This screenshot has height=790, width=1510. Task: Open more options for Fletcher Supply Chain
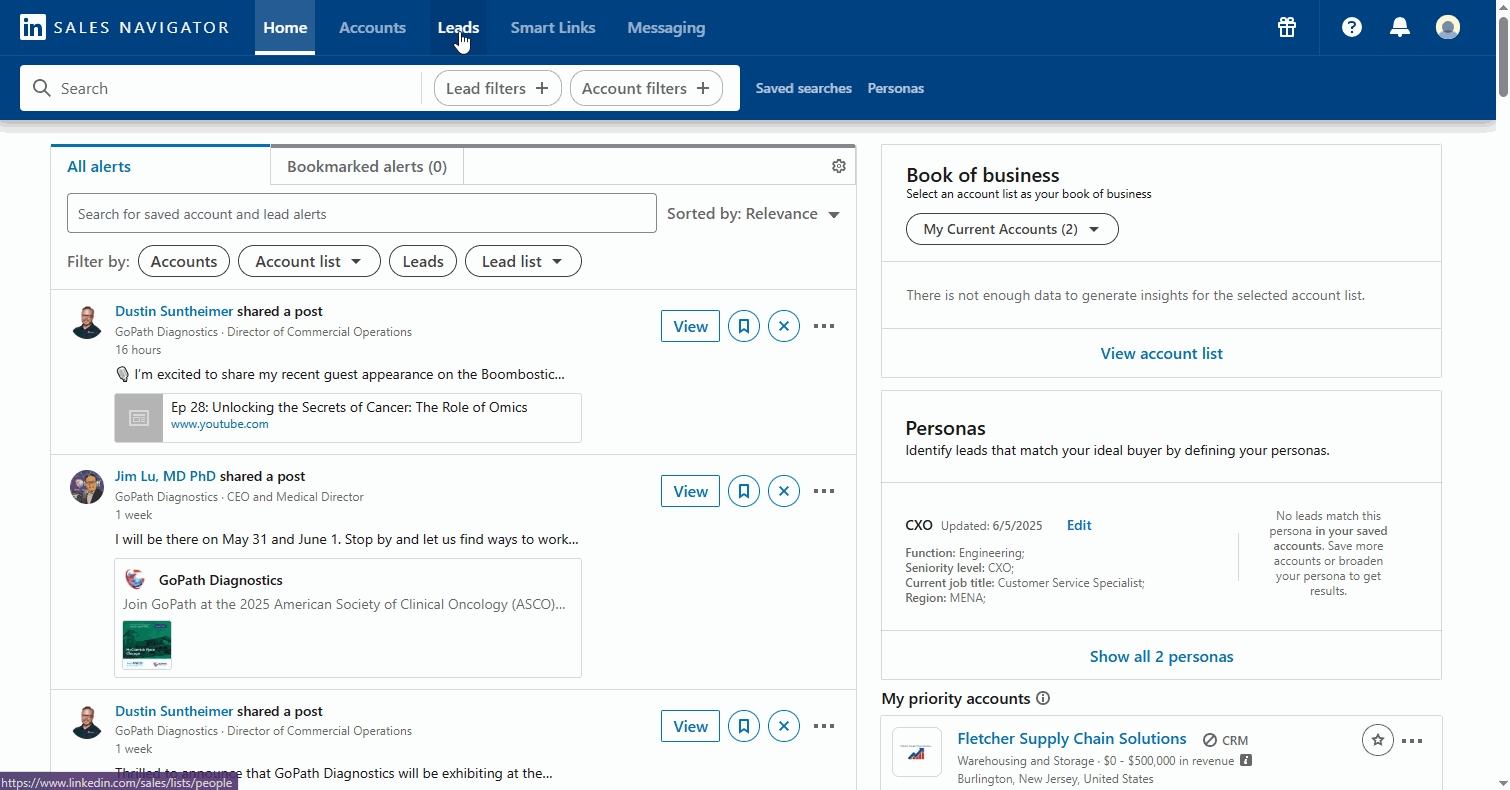coord(1412,741)
